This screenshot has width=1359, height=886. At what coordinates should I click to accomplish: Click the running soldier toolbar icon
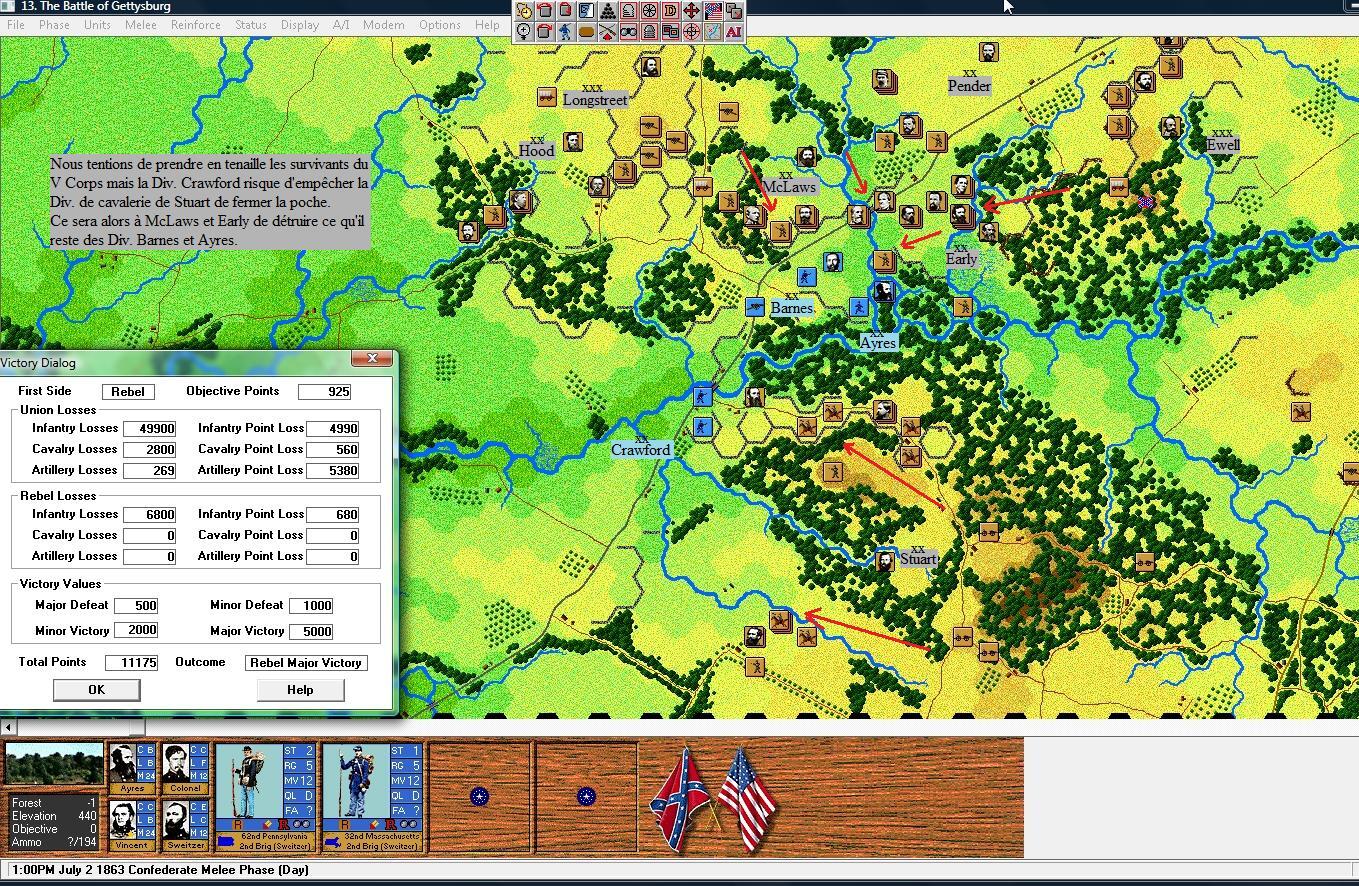[x=565, y=32]
